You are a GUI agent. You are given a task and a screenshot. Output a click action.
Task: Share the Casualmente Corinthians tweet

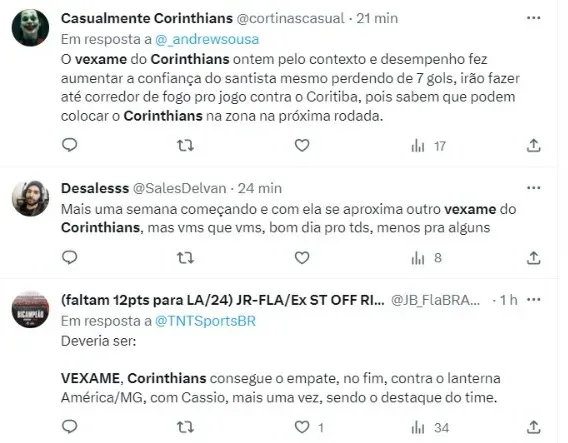[533, 145]
